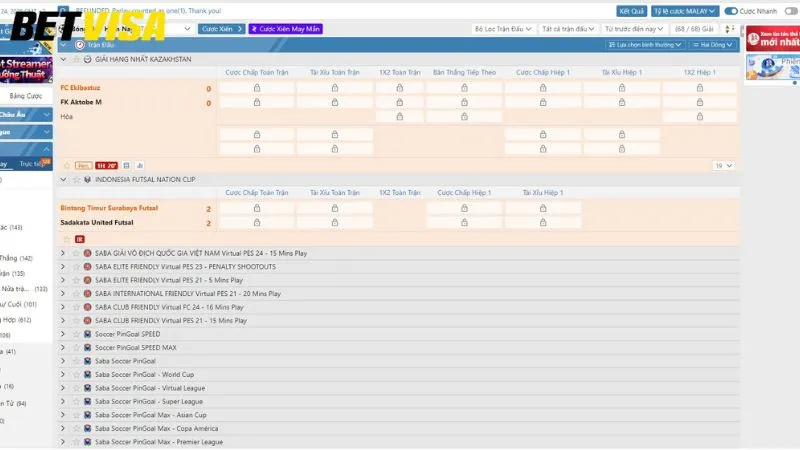Star the FC Ekibastuz vs FK Aktobe match
Screen dimensions: 800x450
(66, 165)
